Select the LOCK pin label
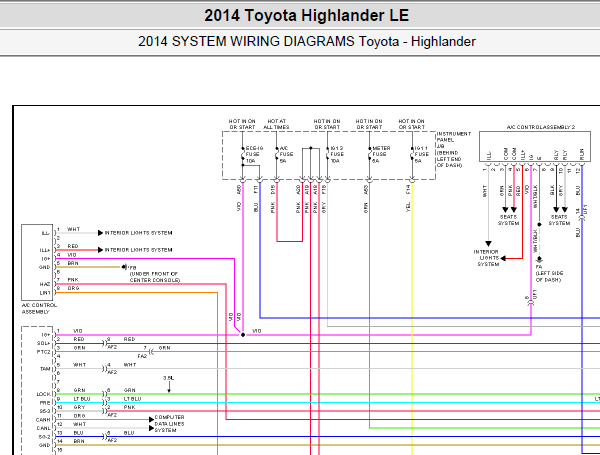 coord(43,394)
